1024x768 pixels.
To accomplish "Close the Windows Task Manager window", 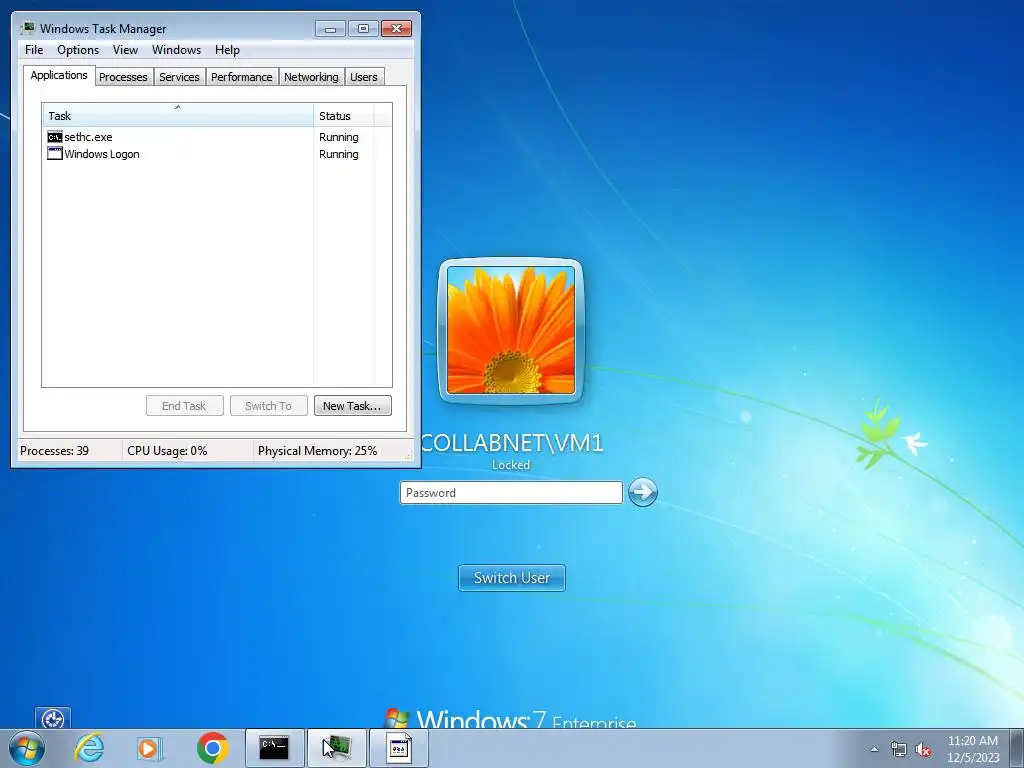I will [396, 29].
